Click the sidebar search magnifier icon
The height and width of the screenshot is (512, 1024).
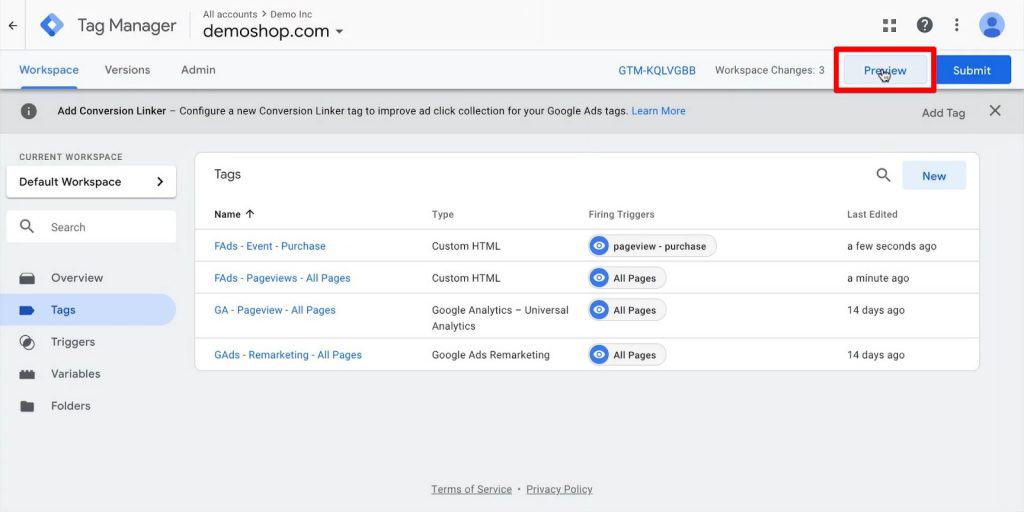[x=27, y=227]
